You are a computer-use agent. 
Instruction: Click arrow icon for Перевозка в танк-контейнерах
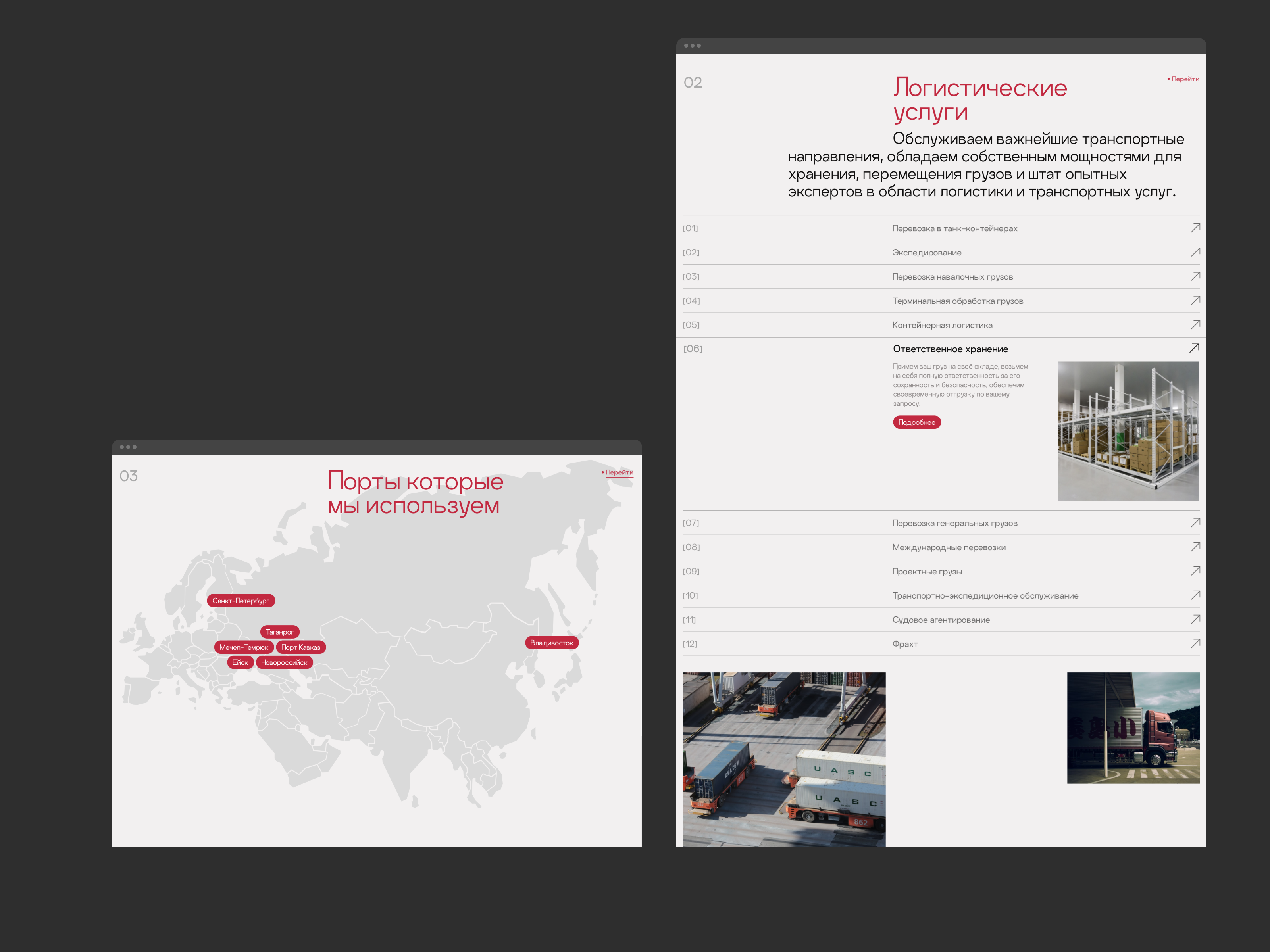(x=1195, y=228)
